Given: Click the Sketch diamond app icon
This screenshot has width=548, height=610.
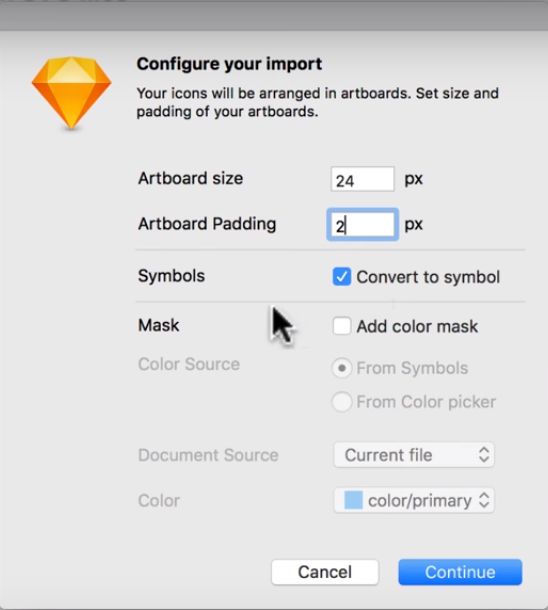Looking at the screenshot, I should pos(72,93).
